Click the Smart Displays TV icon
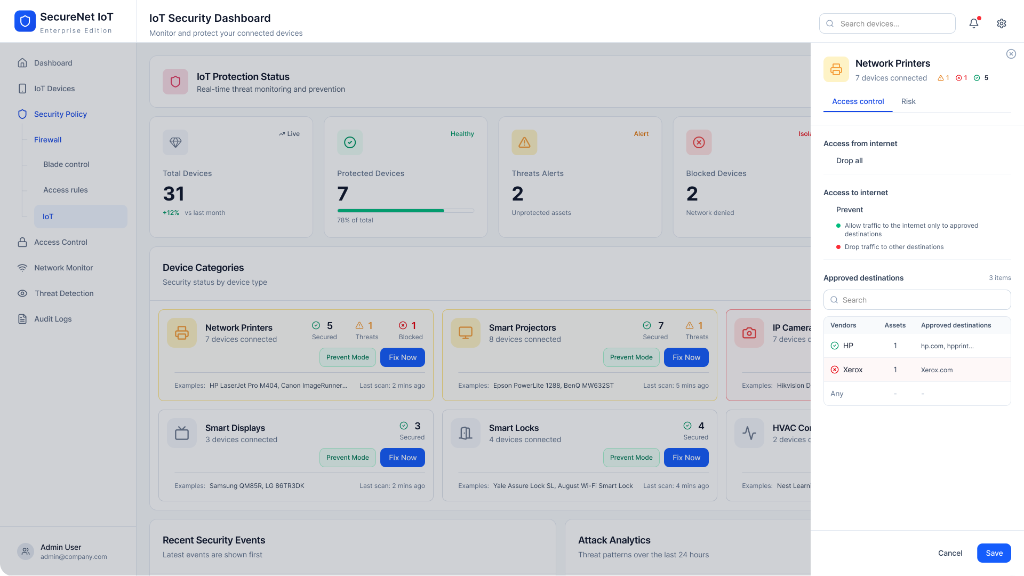This screenshot has height=576, width=1024. pyautogui.click(x=182, y=433)
